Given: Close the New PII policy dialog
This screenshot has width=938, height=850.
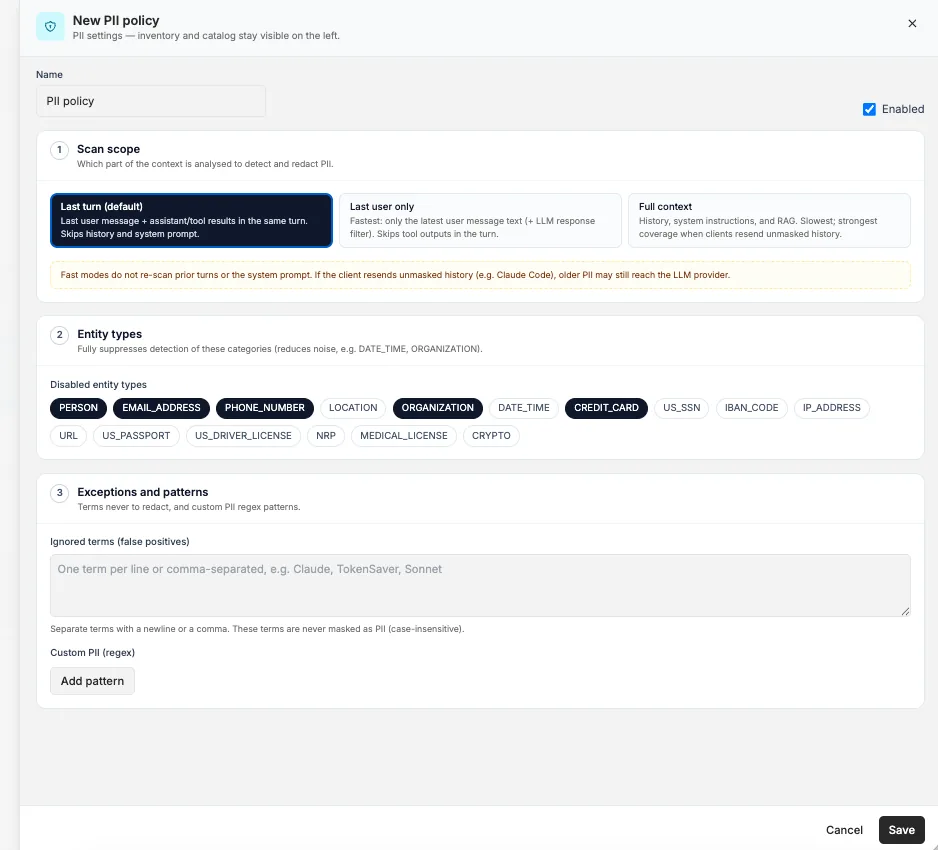Looking at the screenshot, I should (x=912, y=23).
